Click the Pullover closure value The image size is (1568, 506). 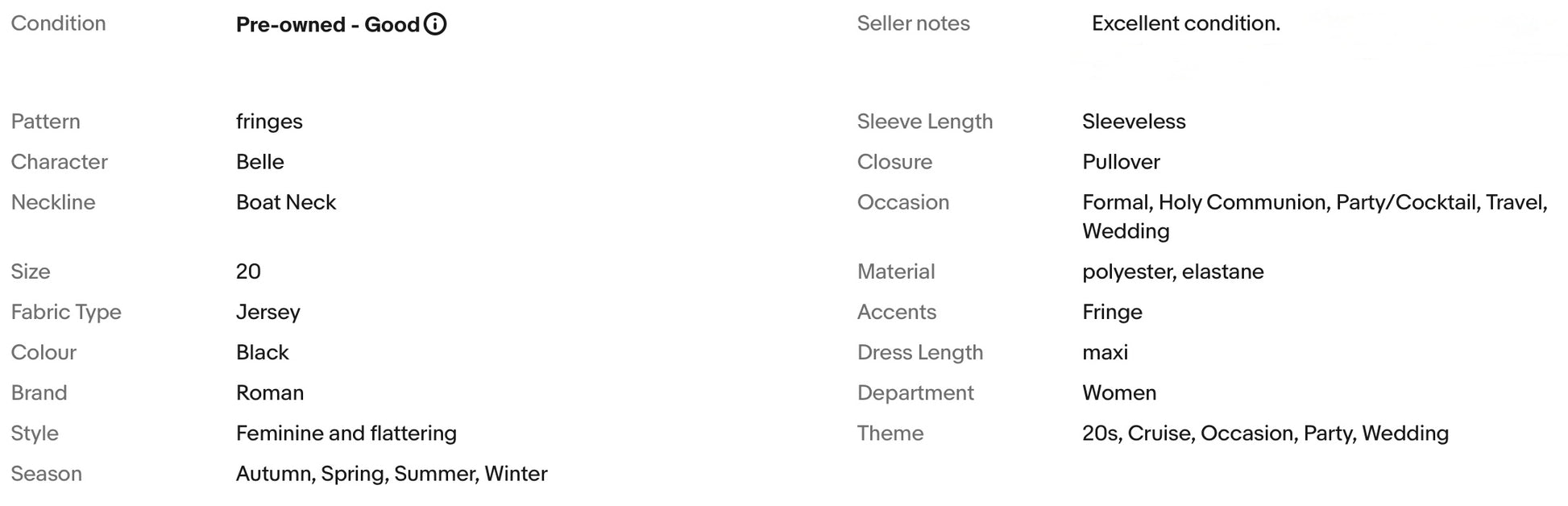(x=1120, y=162)
